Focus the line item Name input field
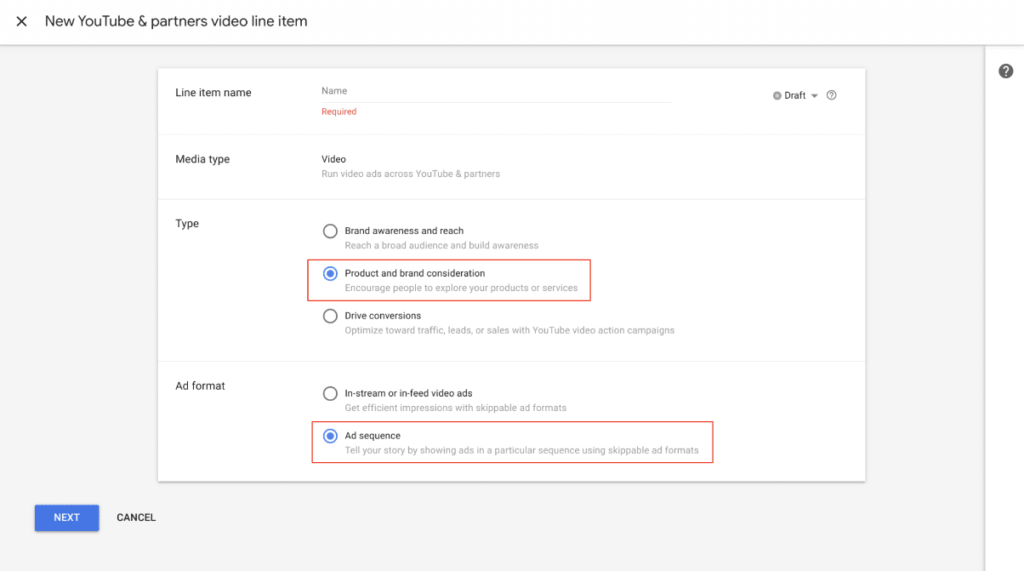1024x571 pixels. pos(495,91)
